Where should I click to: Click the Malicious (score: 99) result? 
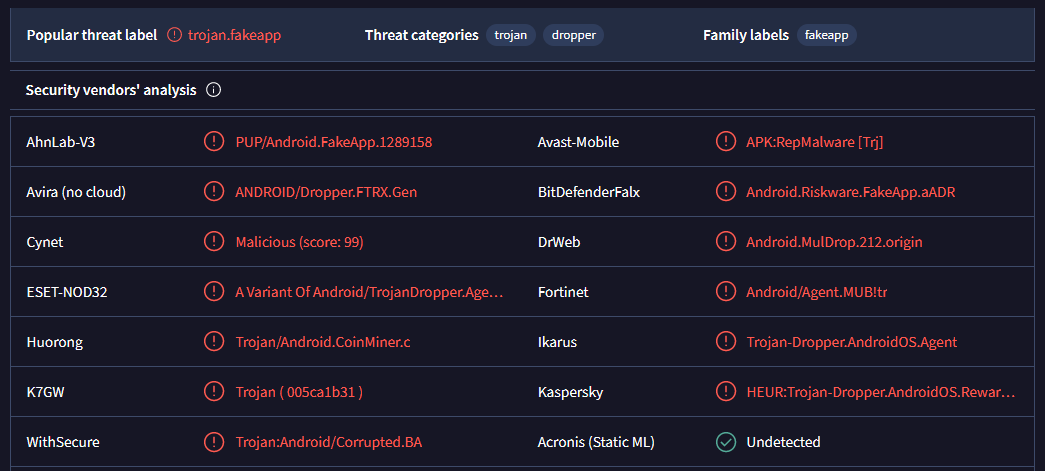pyautogui.click(x=299, y=242)
